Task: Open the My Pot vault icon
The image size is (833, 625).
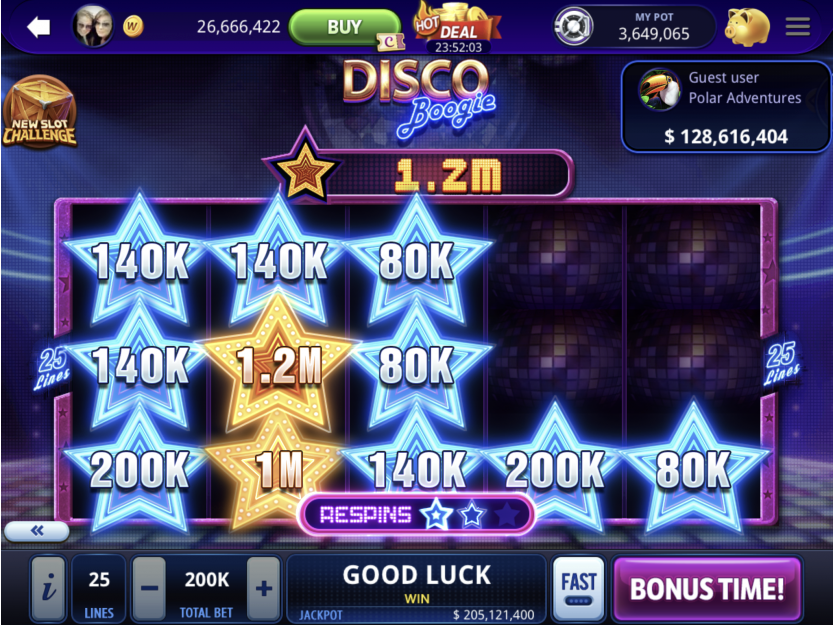Action: pyautogui.click(x=573, y=26)
